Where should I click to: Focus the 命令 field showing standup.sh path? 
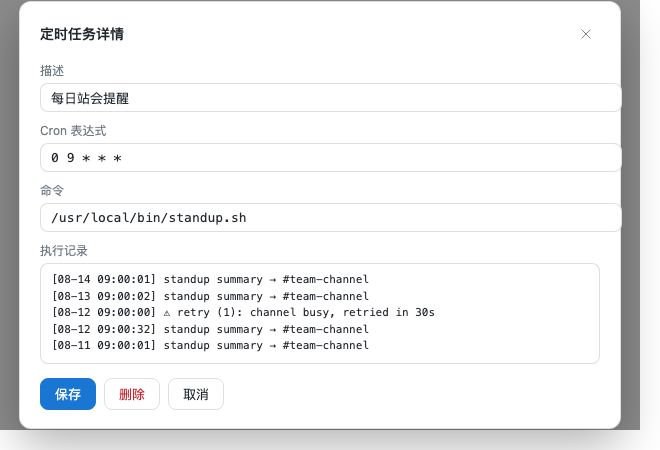330,217
